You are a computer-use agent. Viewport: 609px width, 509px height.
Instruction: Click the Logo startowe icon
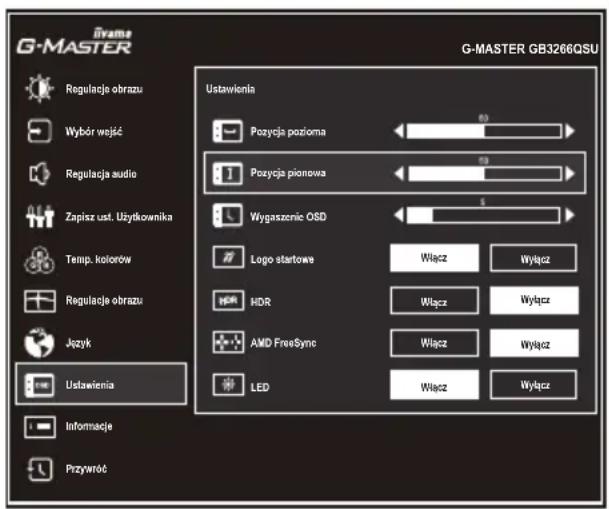(228, 257)
